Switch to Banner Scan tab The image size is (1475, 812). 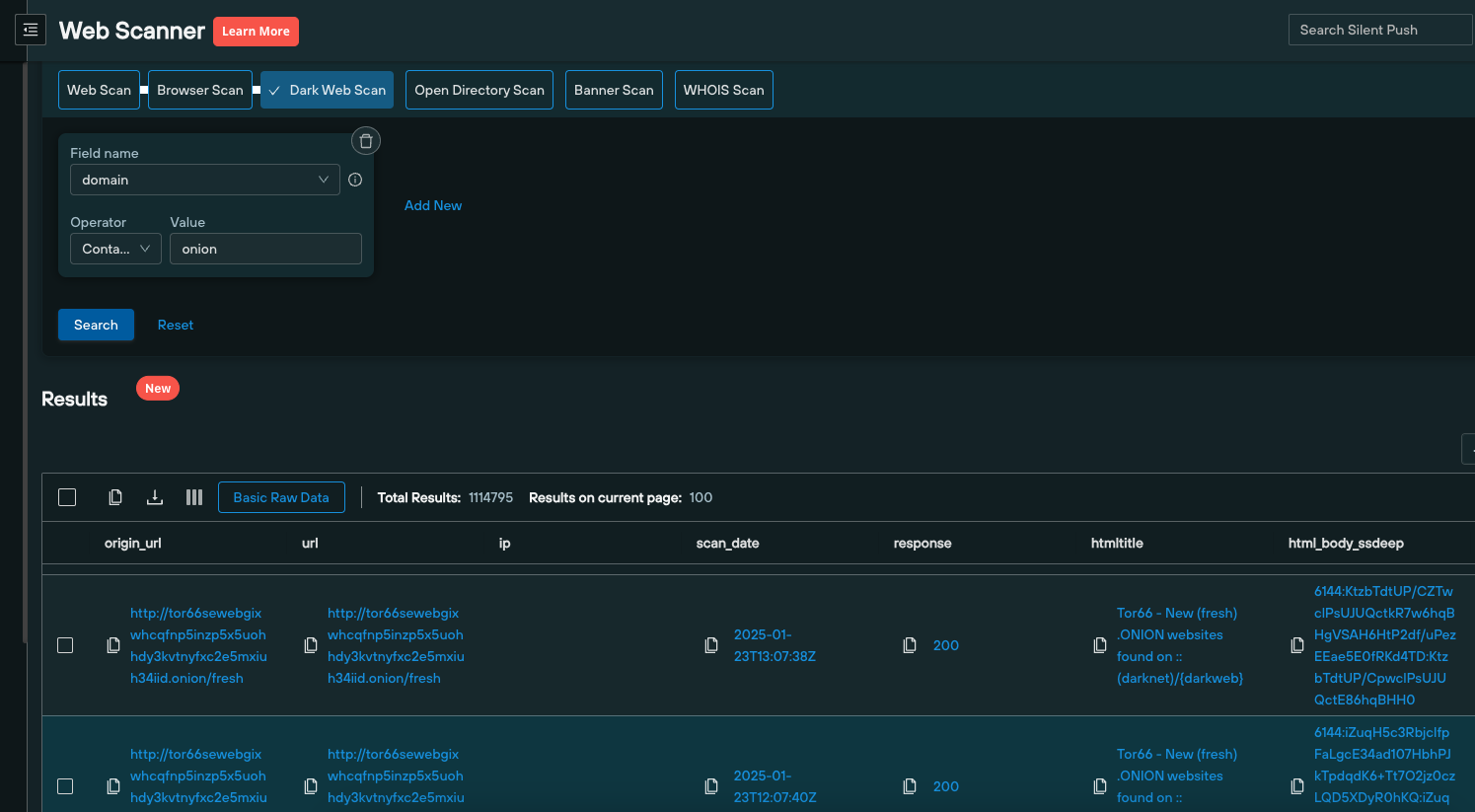614,90
